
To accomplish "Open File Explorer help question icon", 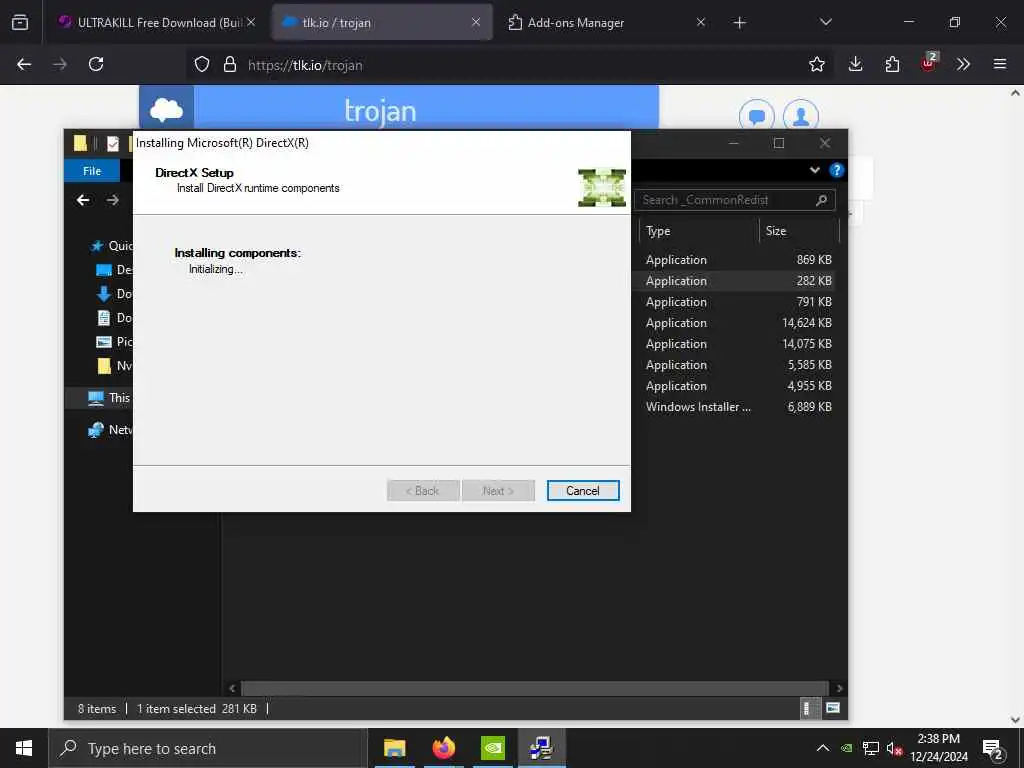I will 836,170.
